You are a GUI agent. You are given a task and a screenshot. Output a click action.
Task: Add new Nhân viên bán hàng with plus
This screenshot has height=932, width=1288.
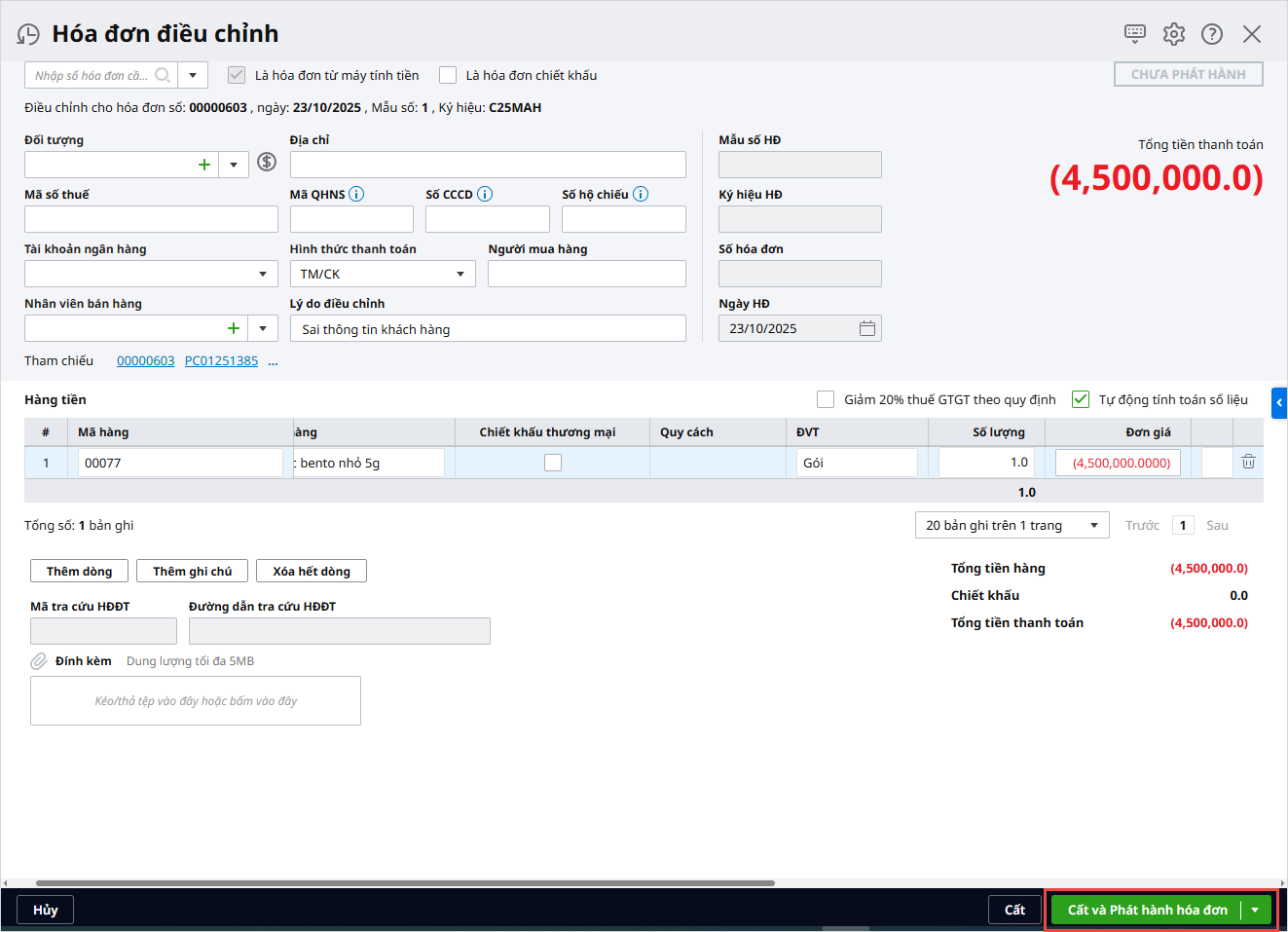tap(234, 328)
